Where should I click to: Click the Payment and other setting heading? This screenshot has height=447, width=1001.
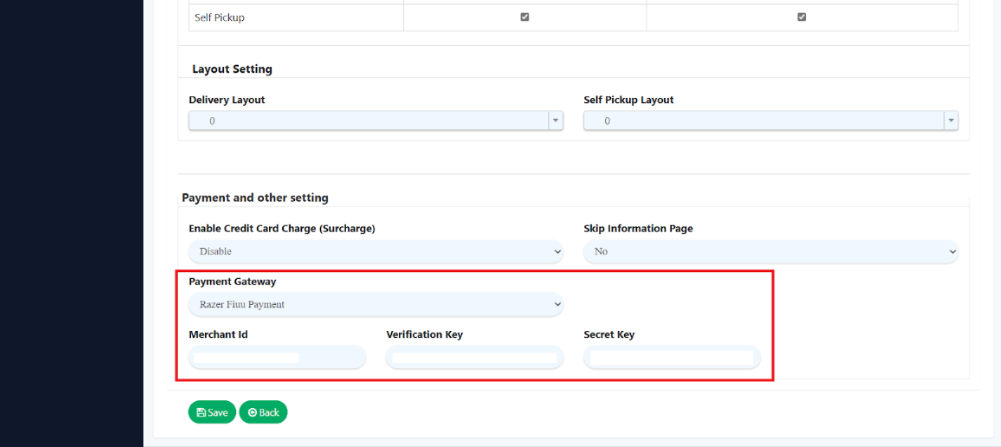pyautogui.click(x=255, y=198)
